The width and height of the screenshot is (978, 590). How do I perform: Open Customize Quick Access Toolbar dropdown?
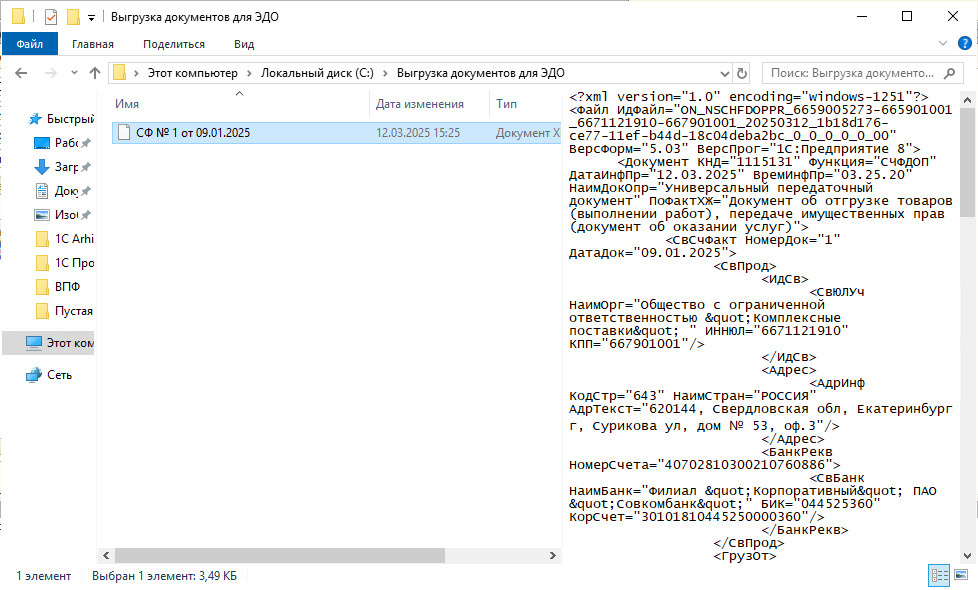(x=92, y=17)
